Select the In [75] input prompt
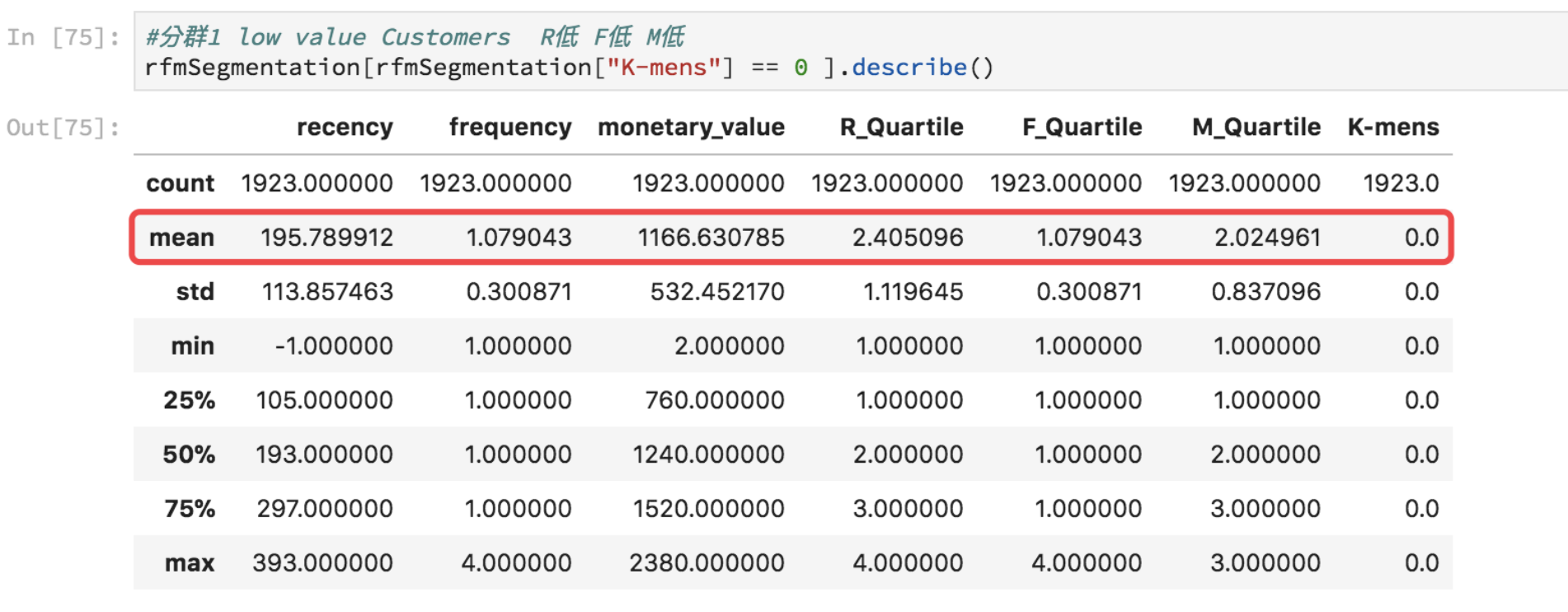This screenshot has height=612, width=1568. pos(63,37)
